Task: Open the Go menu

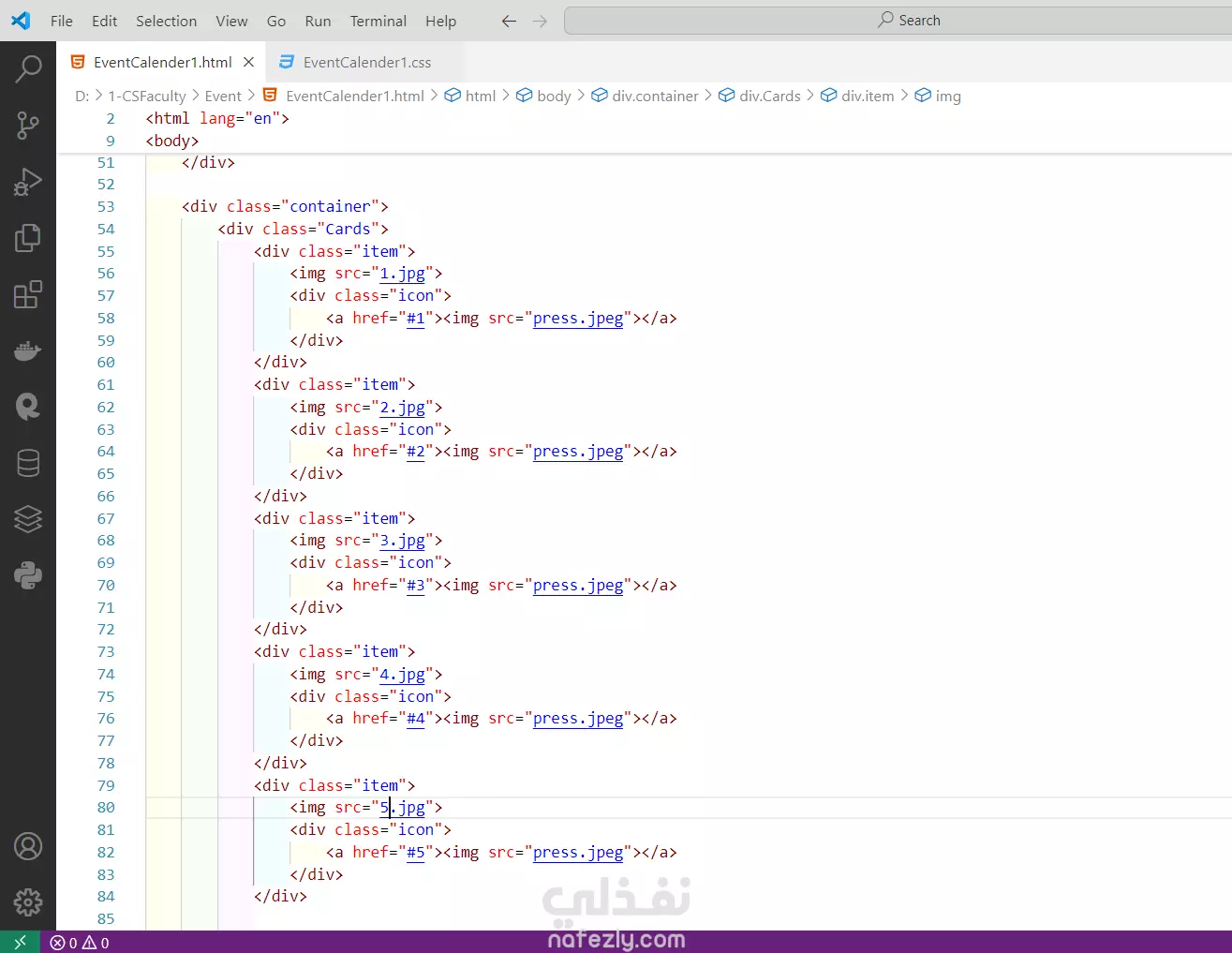Action: coord(276,21)
